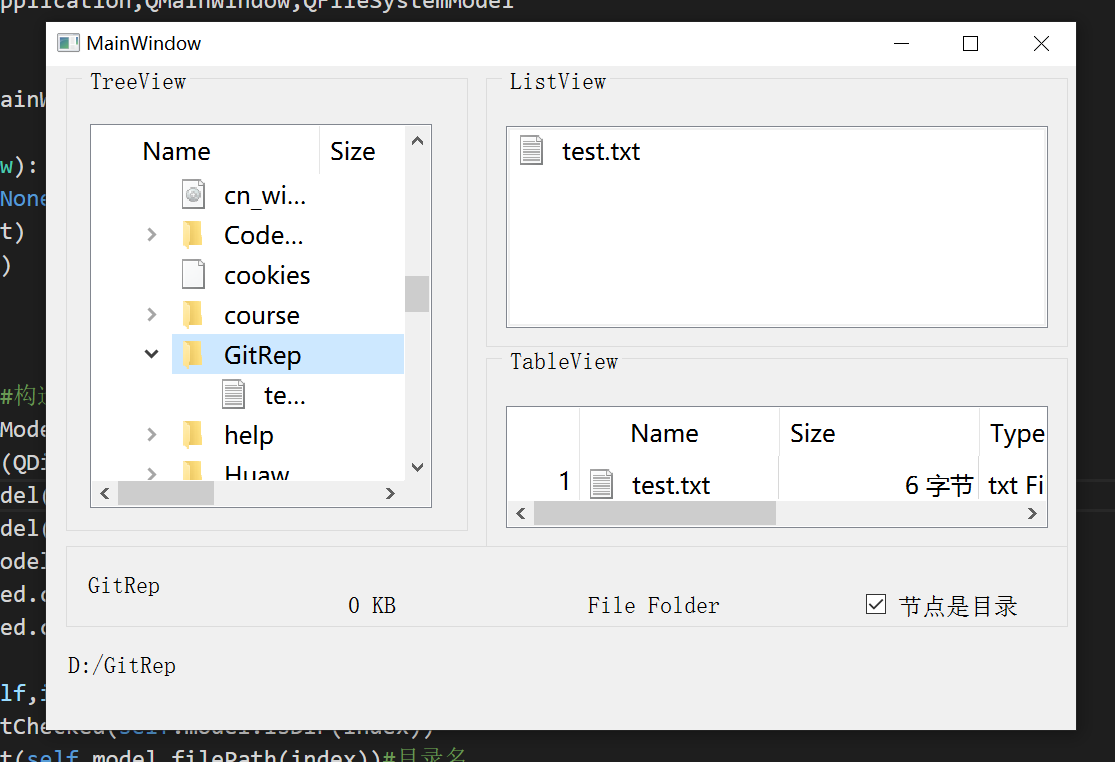Select the te... child file under GitRep
This screenshot has width=1115, height=762.
coord(284,395)
